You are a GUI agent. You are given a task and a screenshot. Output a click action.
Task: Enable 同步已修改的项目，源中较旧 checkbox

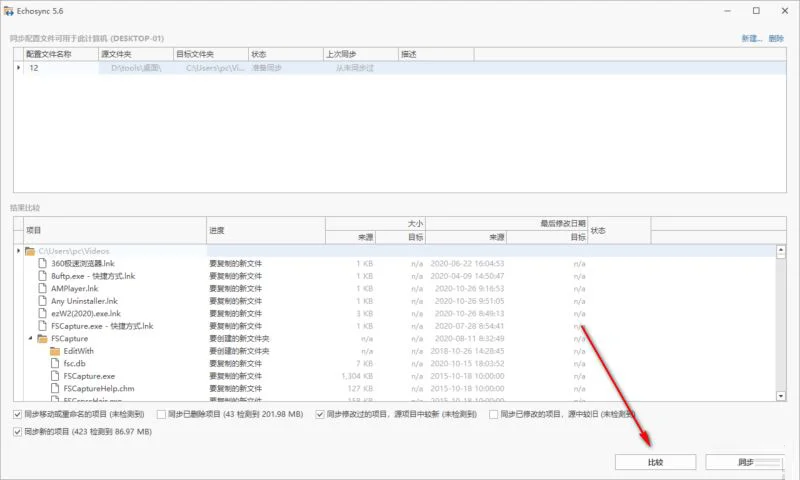tap(493, 414)
